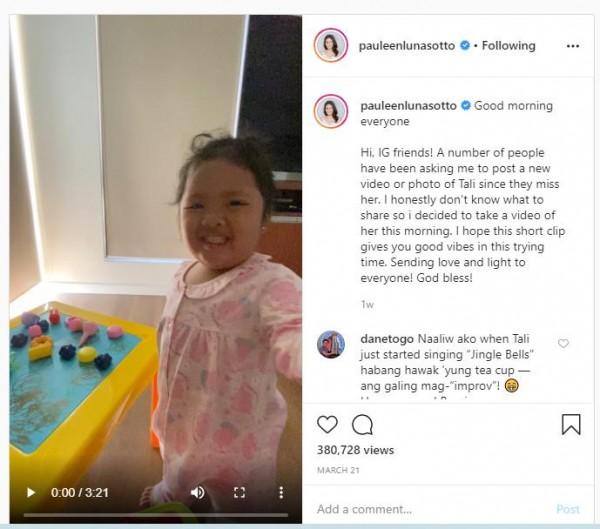Open the danetogo username link
The width and height of the screenshot is (600, 529).
[387, 339]
